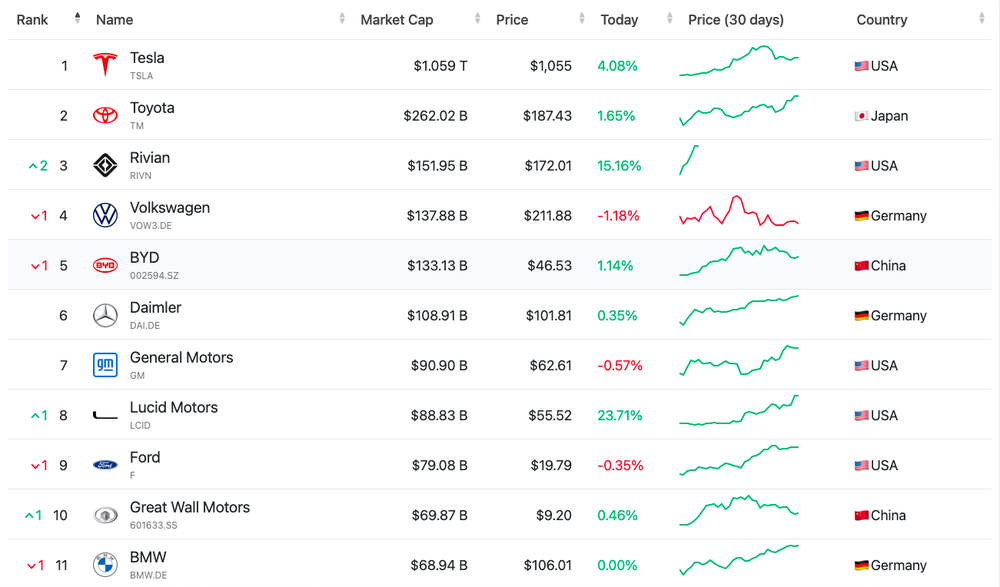
Task: Click Toyota's market cap $262.02 B
Action: 436,115
